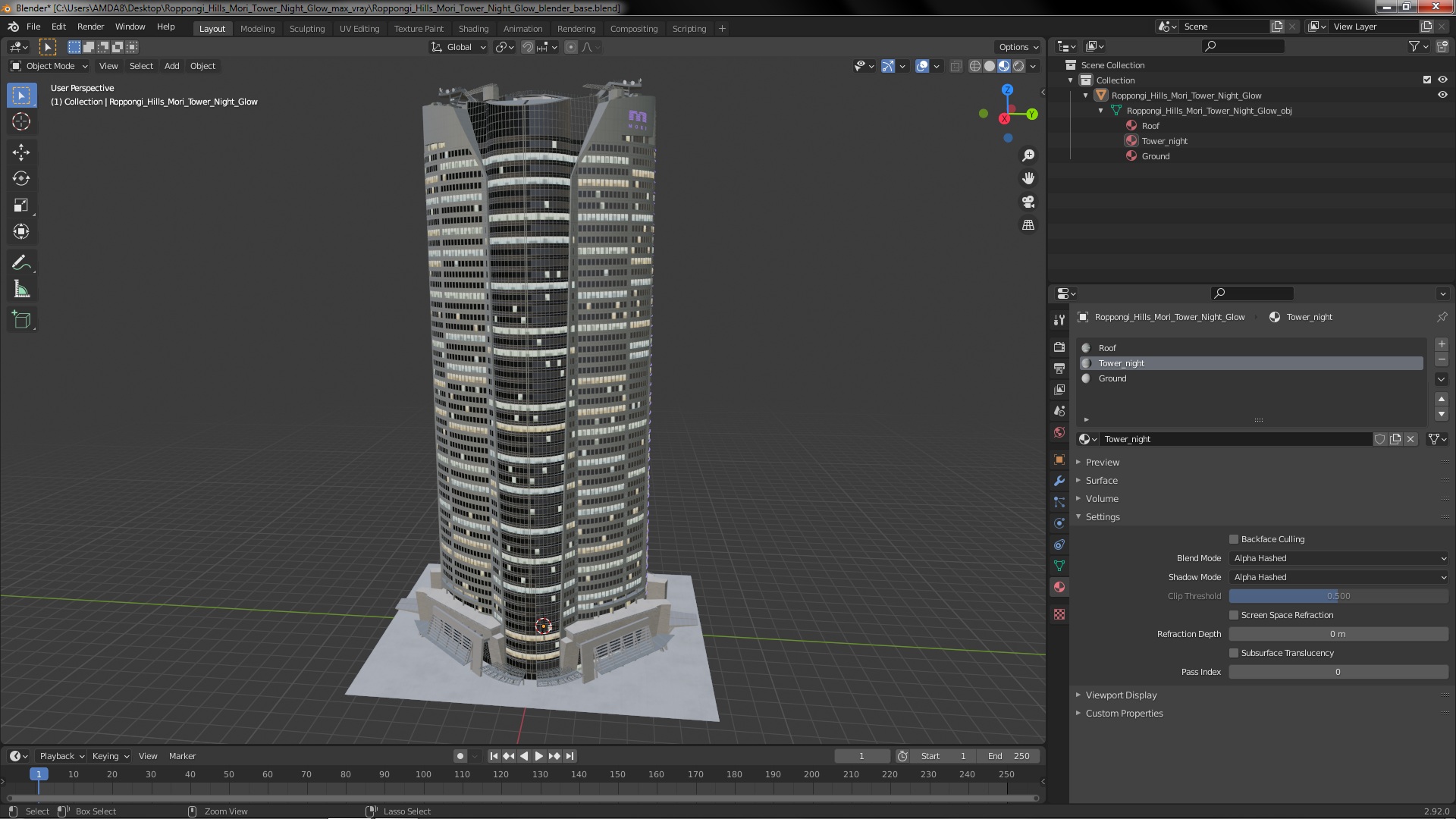
Task: Click the Refraction Depth field
Action: tap(1338, 634)
